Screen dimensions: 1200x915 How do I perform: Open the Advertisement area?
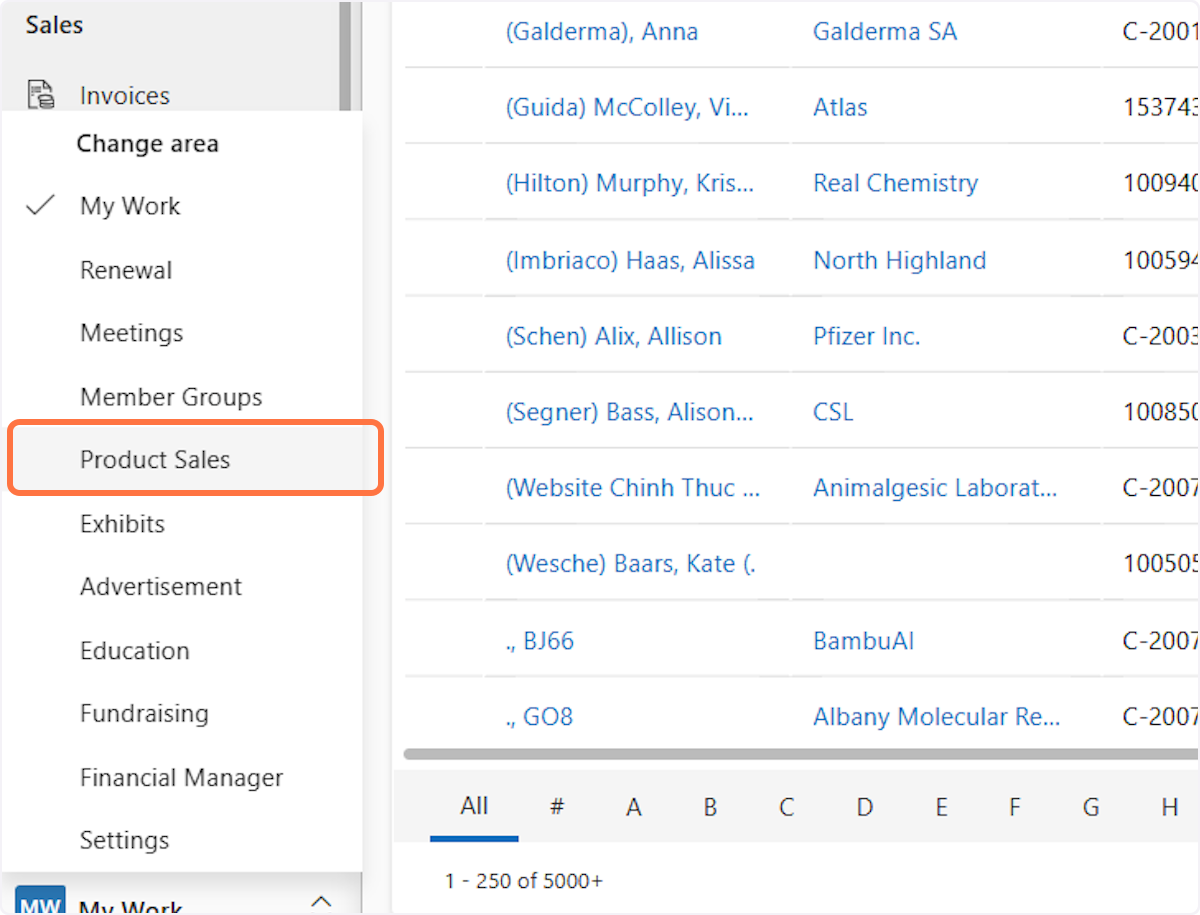[161, 587]
